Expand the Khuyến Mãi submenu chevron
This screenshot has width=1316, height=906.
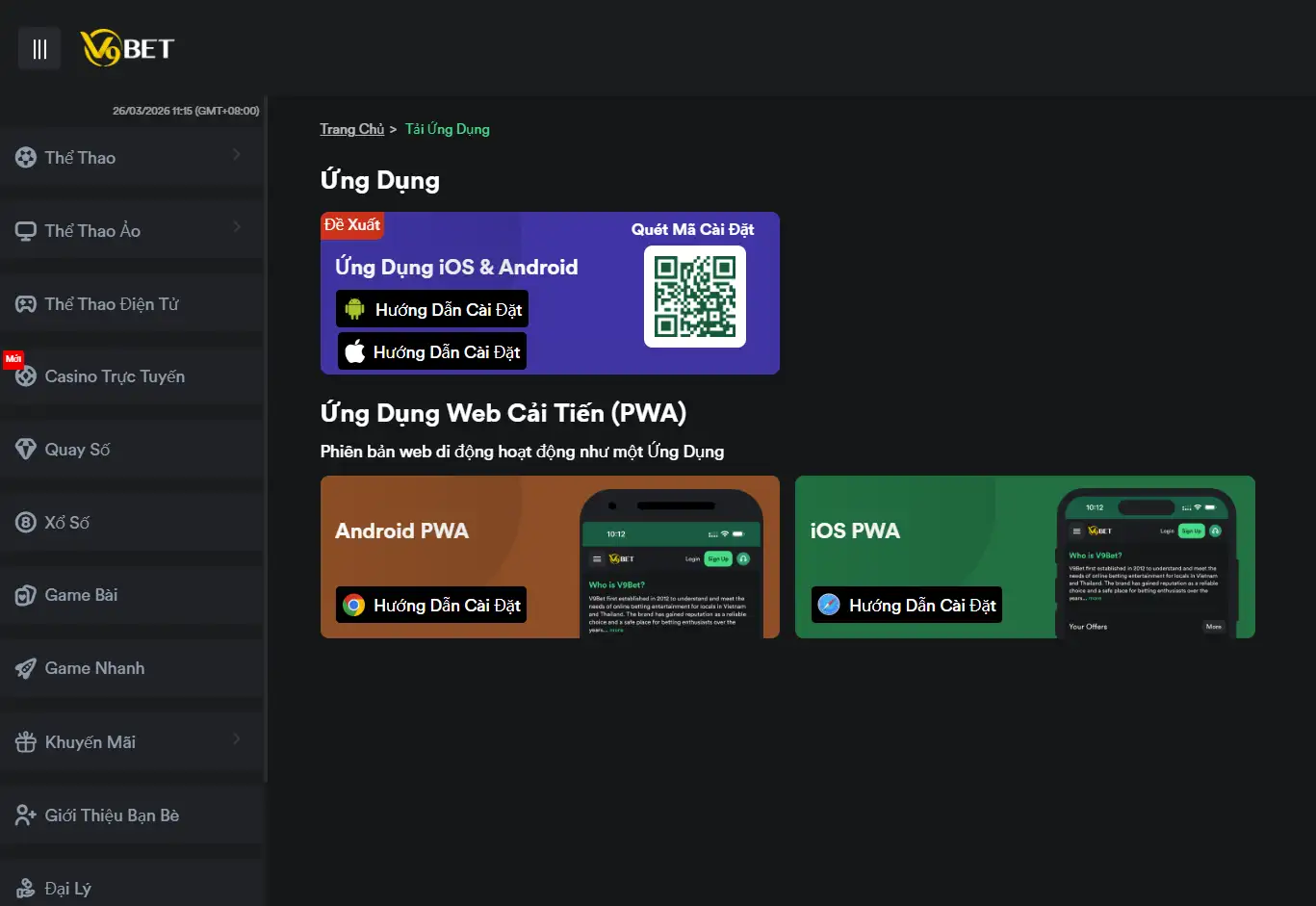point(237,739)
